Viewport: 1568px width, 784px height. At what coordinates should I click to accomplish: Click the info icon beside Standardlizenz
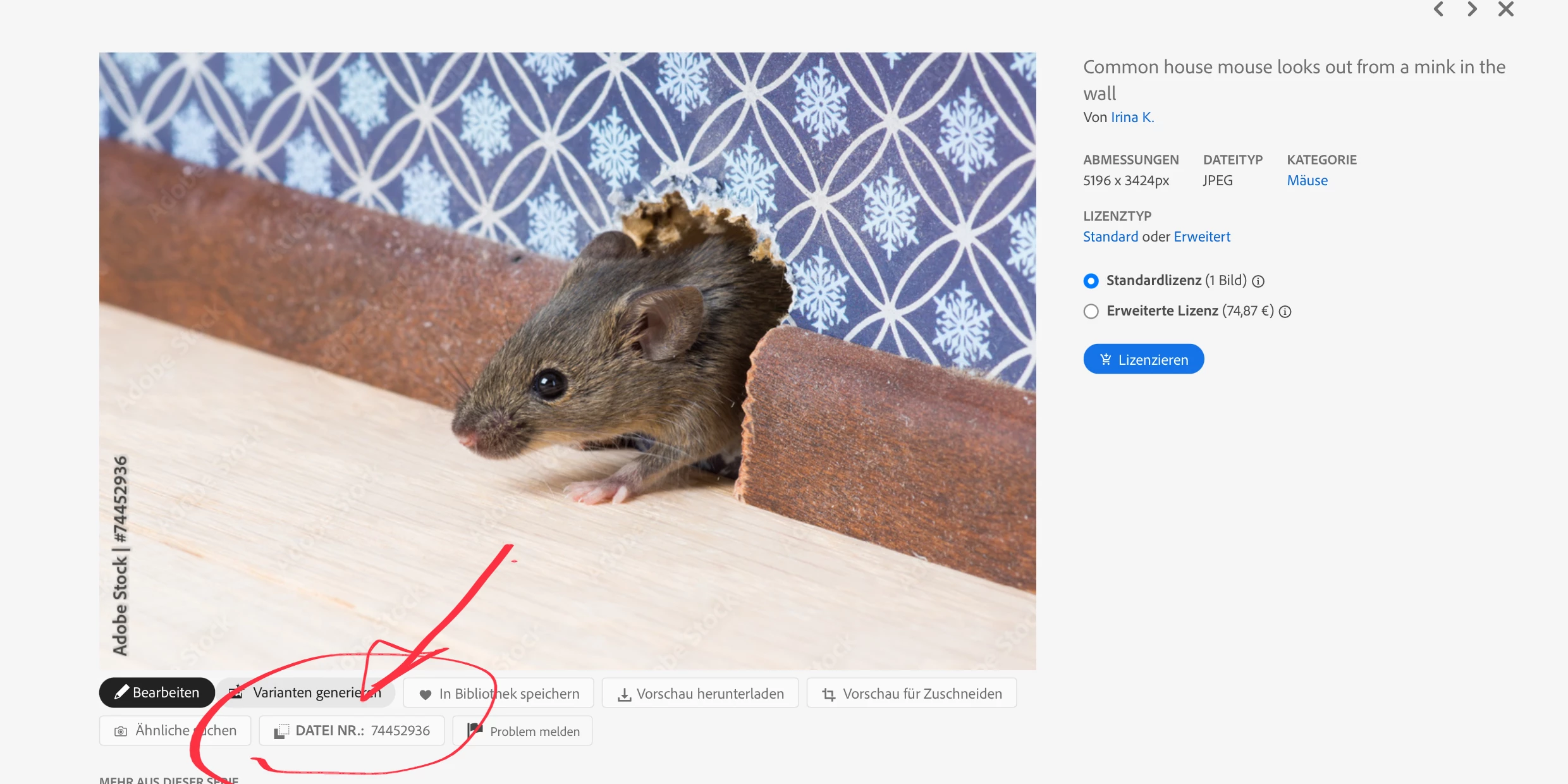coord(1258,281)
